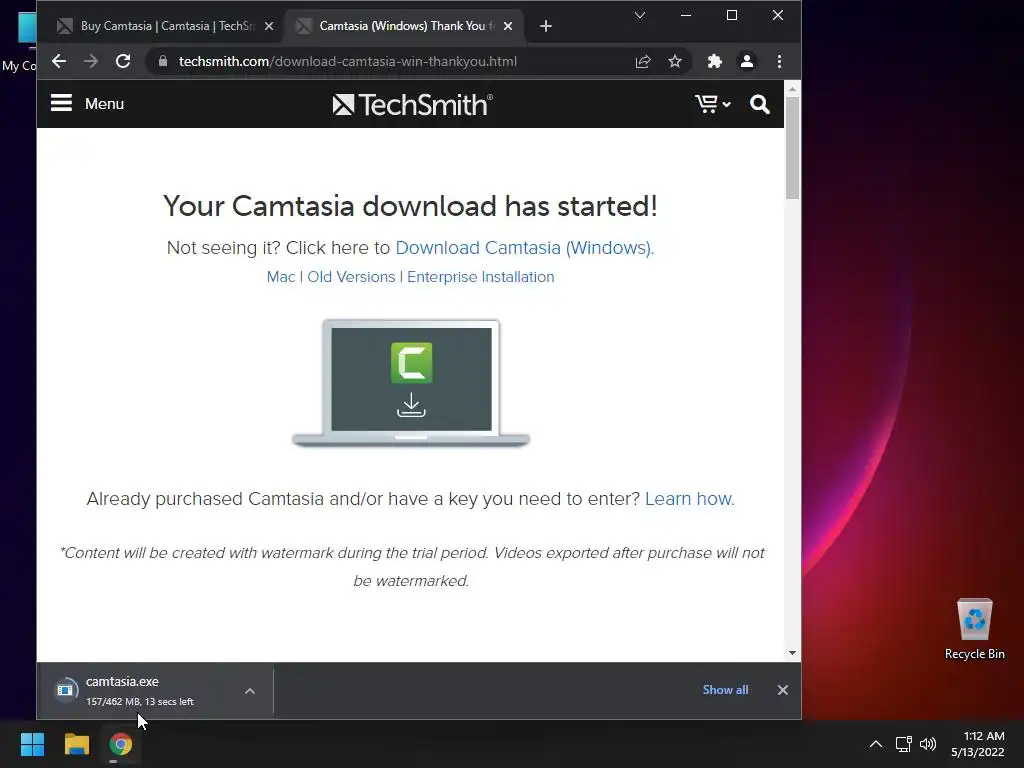Click the page vertical scrollbar thumb
The image size is (1024, 768).
pyautogui.click(x=792, y=148)
